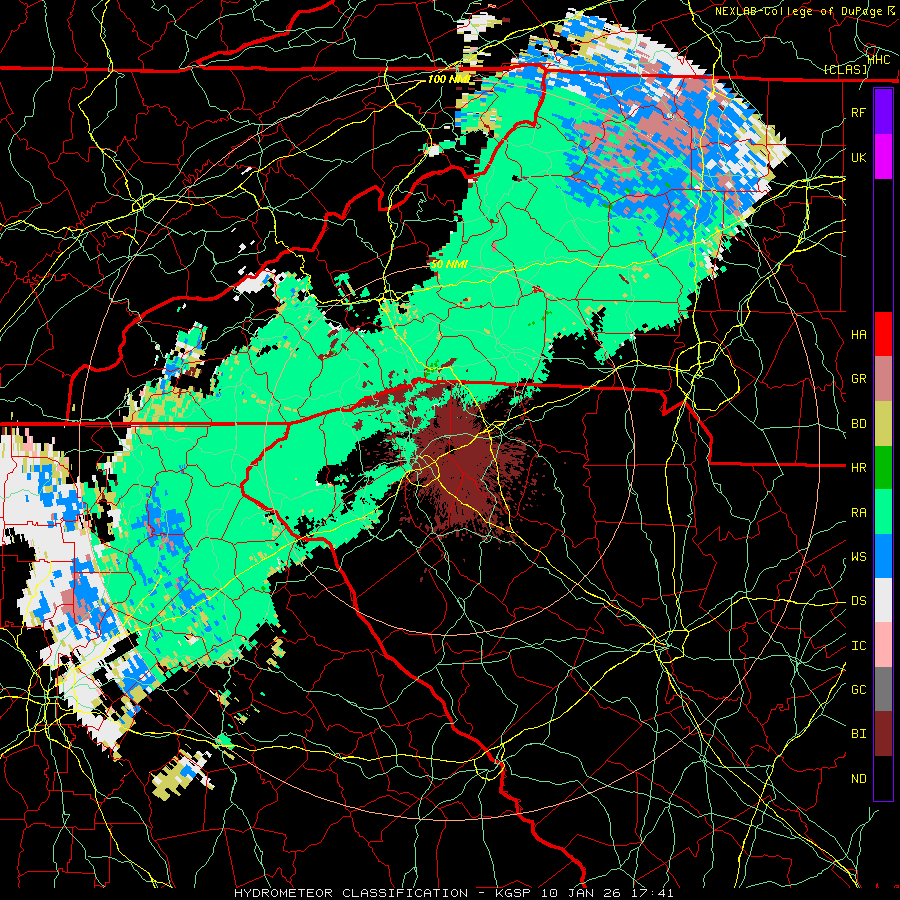Click the HA legend label

(858, 335)
